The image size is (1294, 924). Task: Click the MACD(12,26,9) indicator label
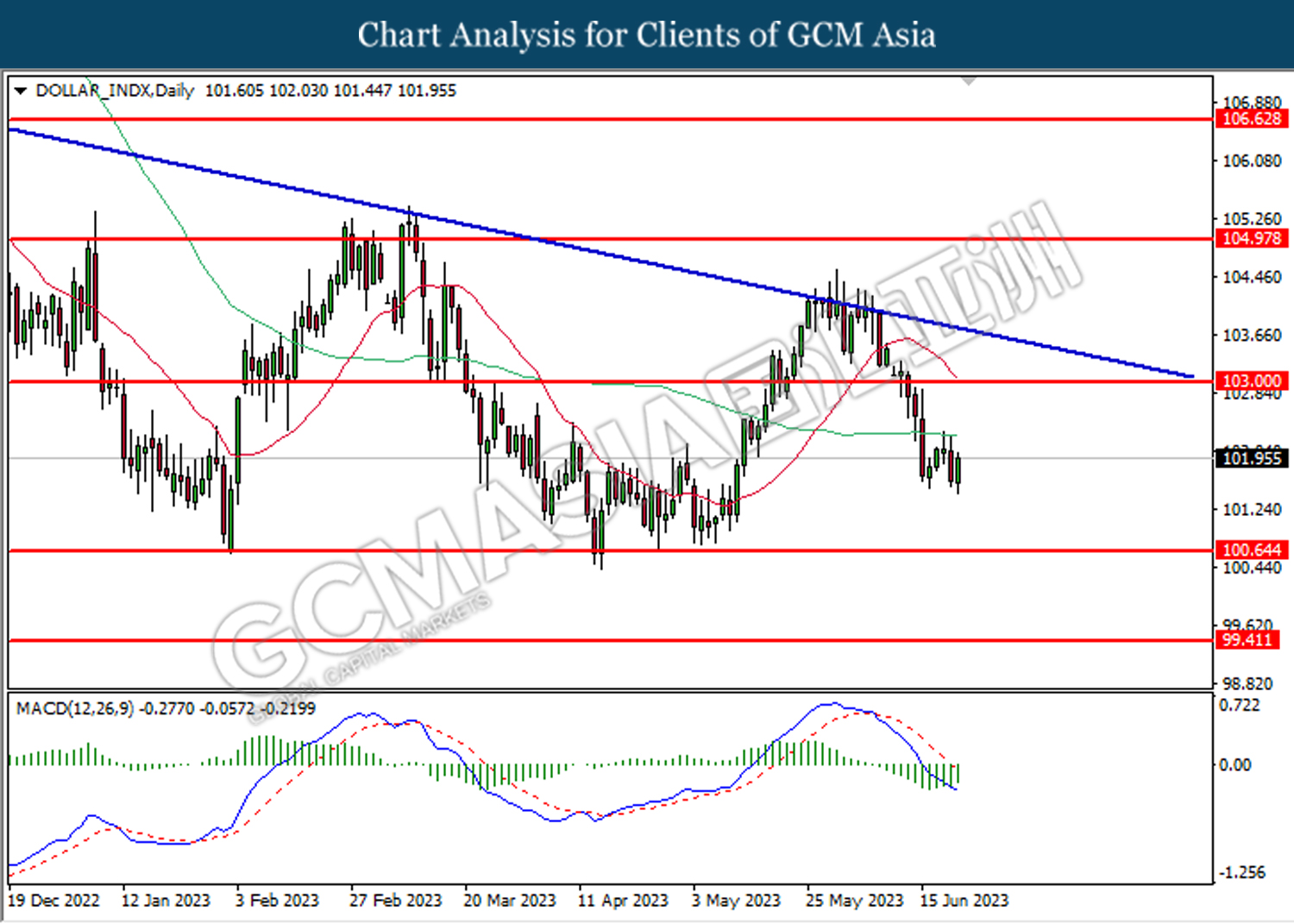(x=75, y=708)
